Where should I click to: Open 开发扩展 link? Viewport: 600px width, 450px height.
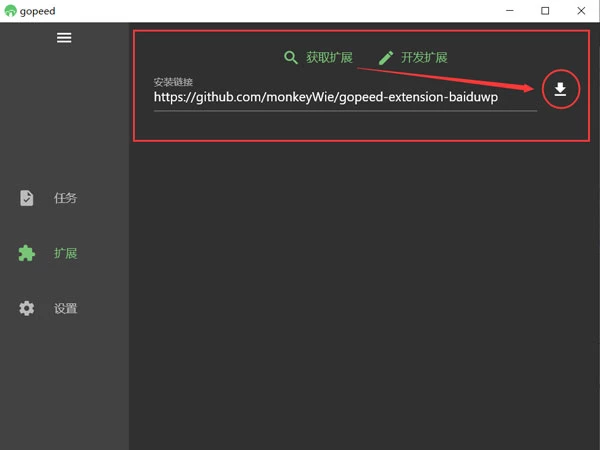pos(424,58)
